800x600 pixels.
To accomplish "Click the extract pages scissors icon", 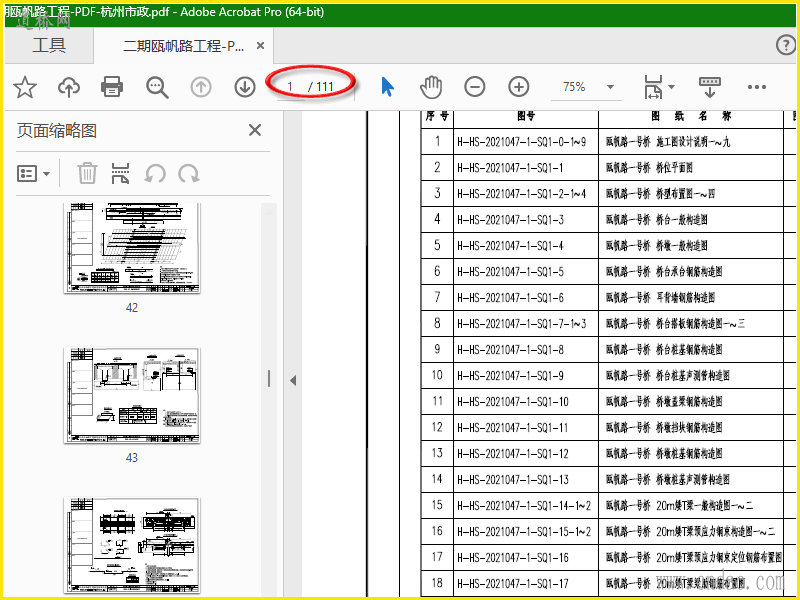I will pyautogui.click(x=120, y=173).
